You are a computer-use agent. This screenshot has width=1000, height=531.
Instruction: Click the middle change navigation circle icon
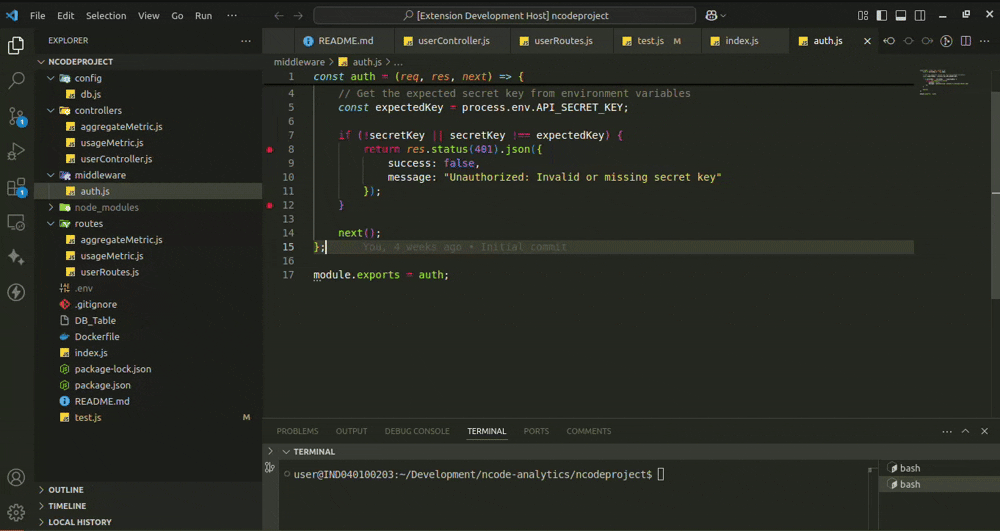click(908, 41)
